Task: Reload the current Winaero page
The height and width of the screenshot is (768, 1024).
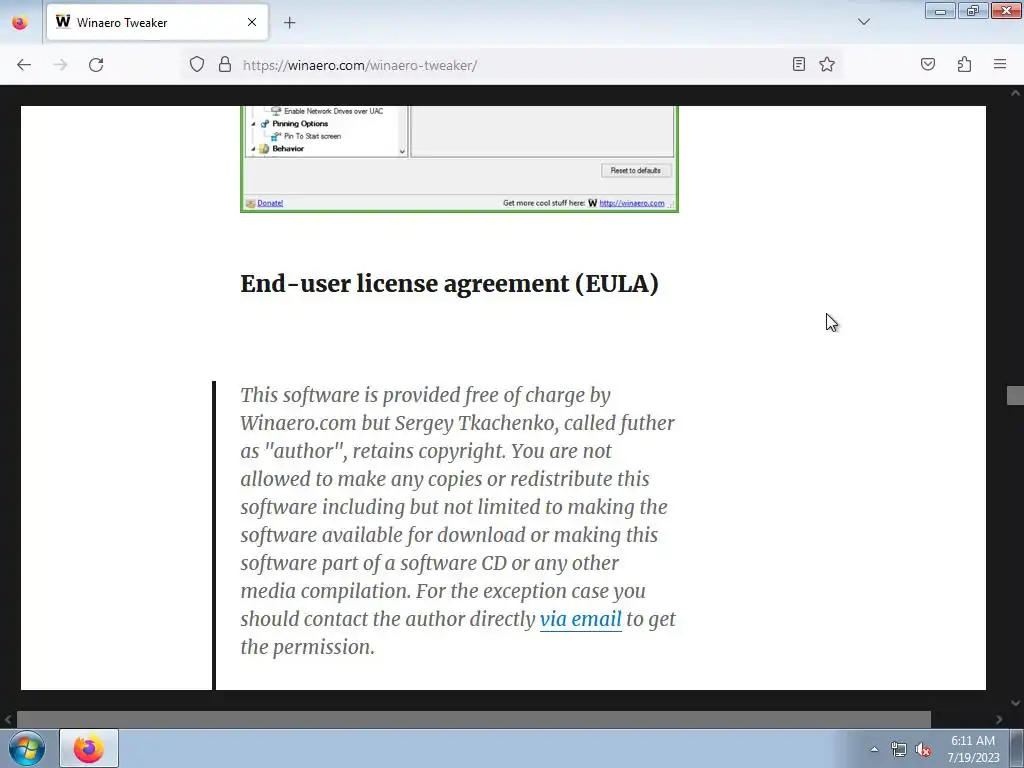Action: (x=96, y=65)
